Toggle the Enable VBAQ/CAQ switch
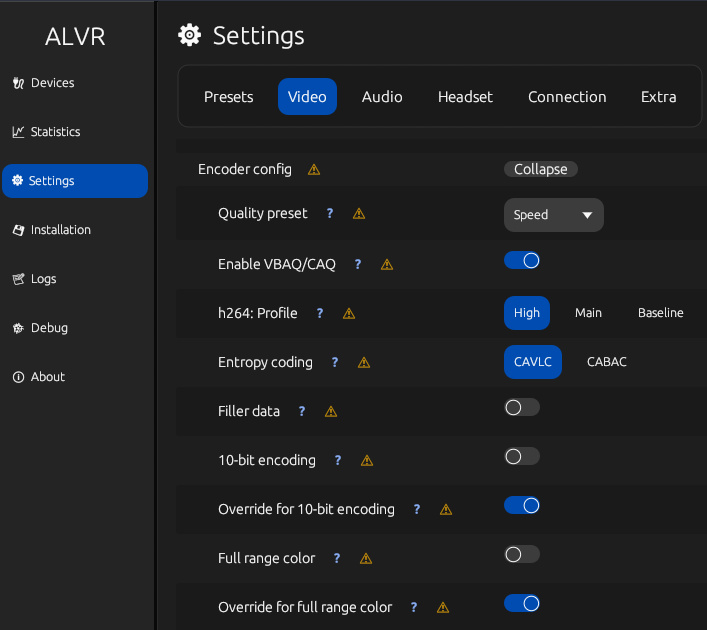Image resolution: width=707 pixels, height=630 pixels. click(522, 260)
